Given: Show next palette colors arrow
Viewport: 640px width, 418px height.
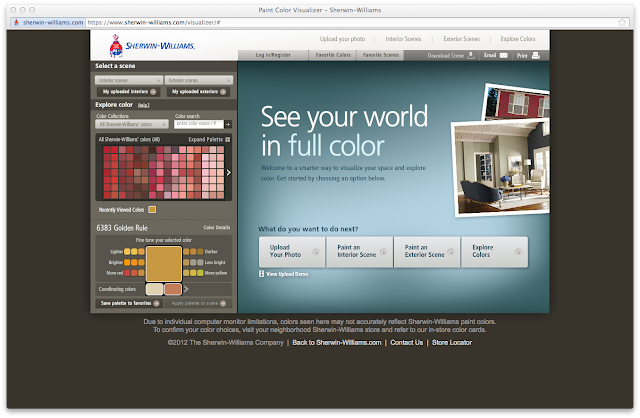Looking at the screenshot, I should pyautogui.click(x=229, y=173).
